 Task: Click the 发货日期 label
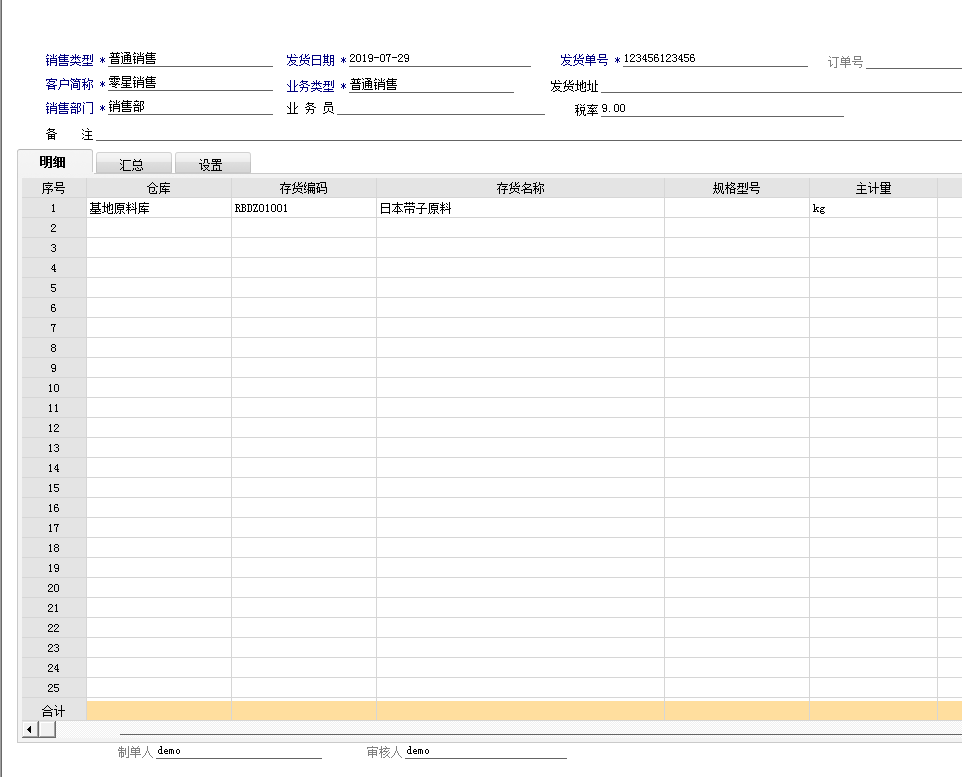pos(310,60)
